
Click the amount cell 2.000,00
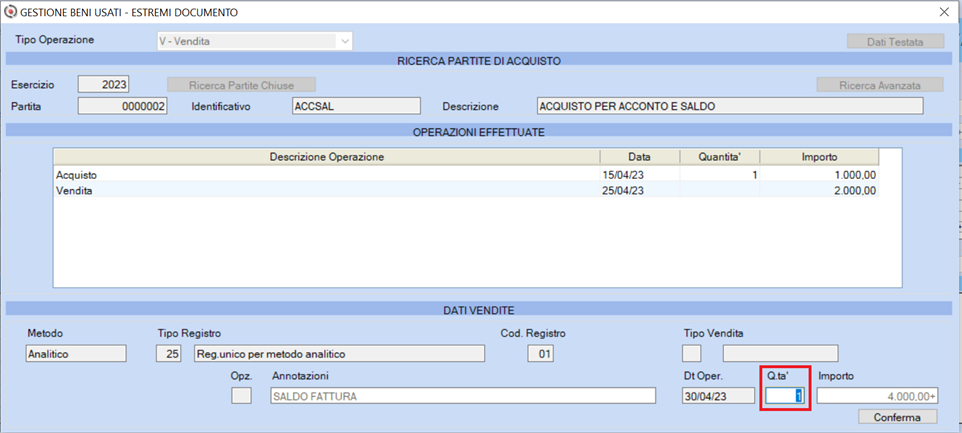click(819, 191)
